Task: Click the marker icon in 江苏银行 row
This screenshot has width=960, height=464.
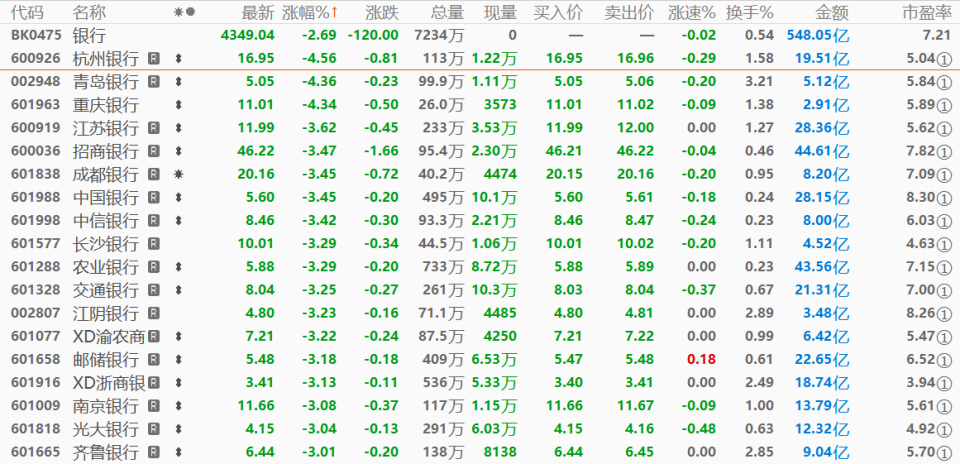Action: 179,128
